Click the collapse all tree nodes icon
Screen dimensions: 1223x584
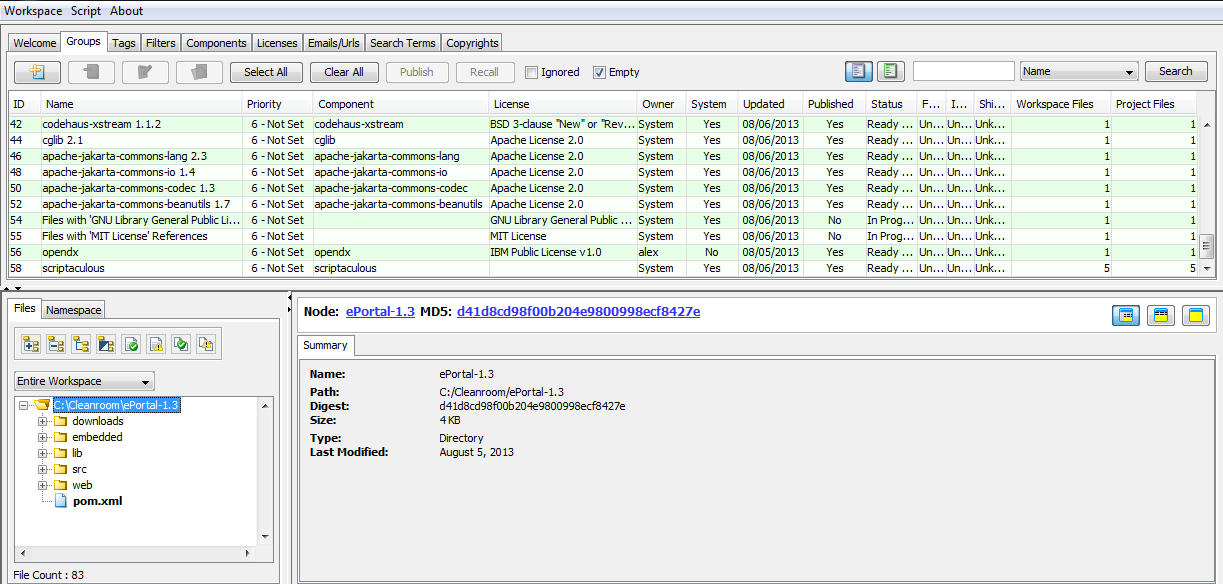coord(56,344)
